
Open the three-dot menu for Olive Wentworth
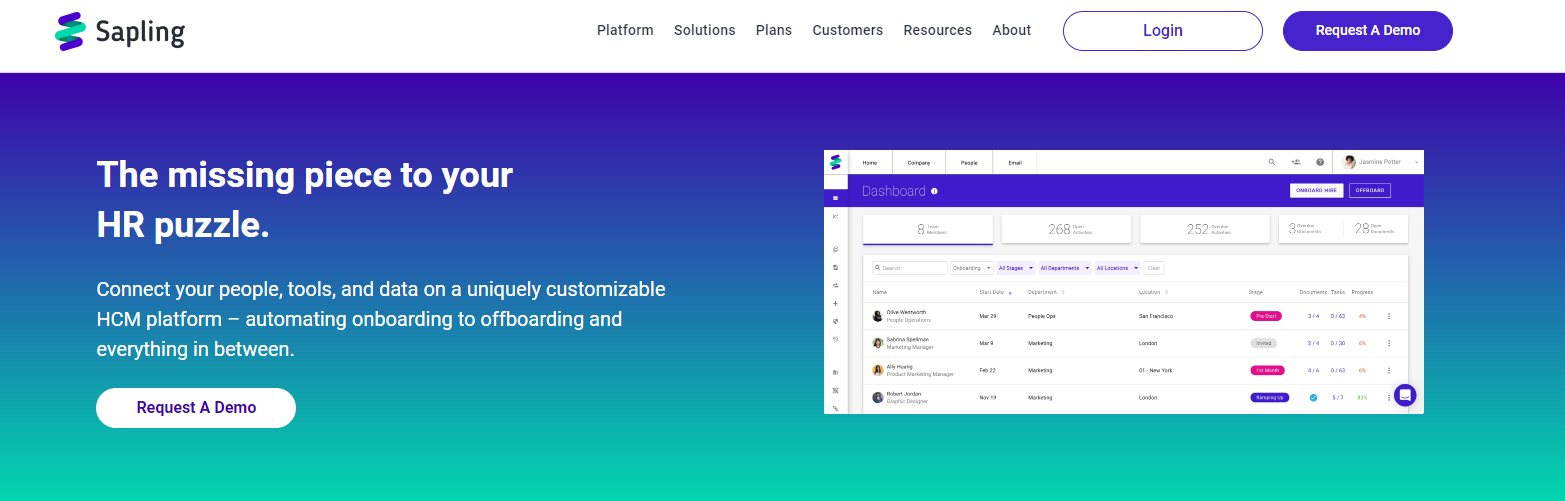[1389, 316]
